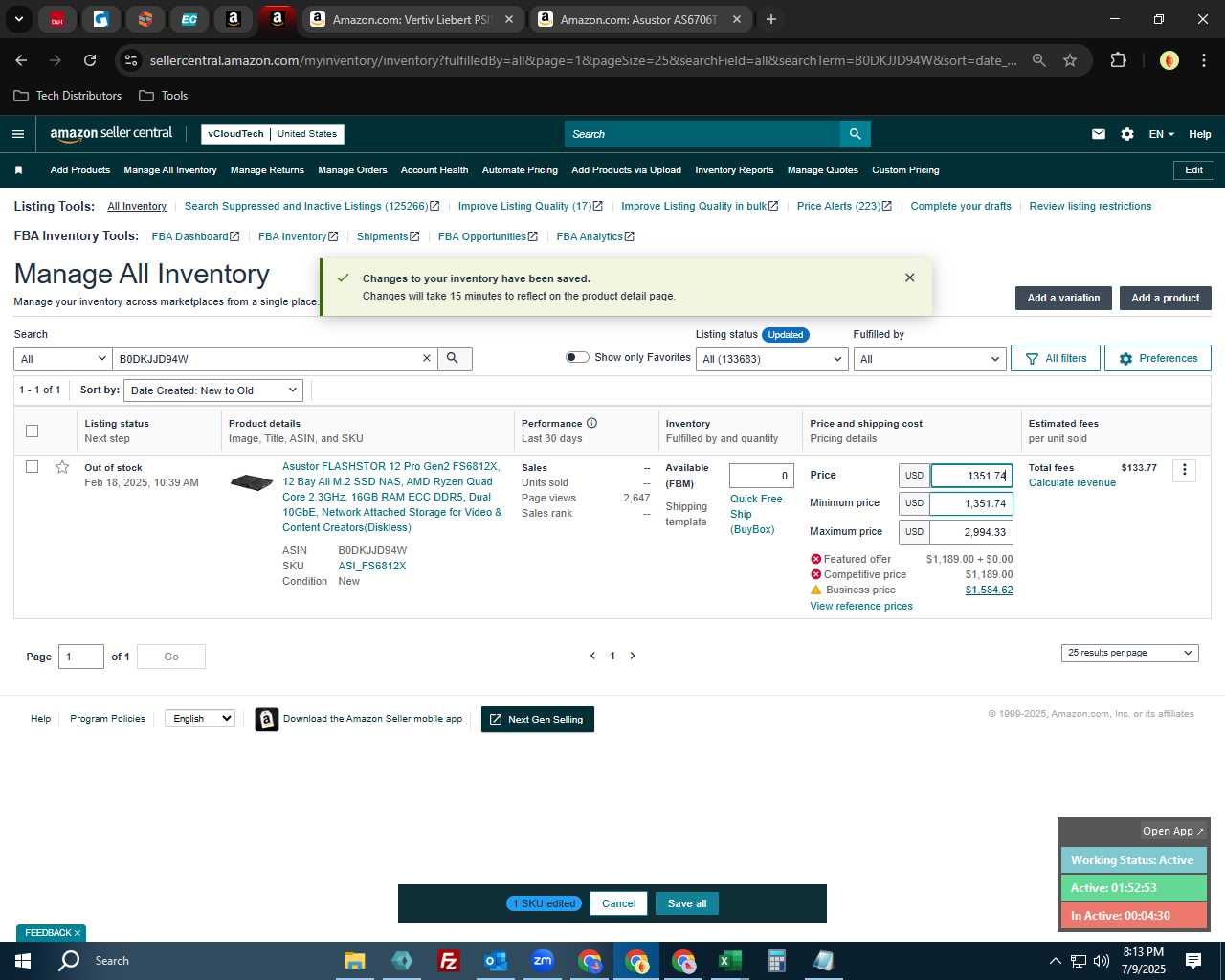Open Excel from the taskbar
Viewport: 1225px width, 980px height.
coord(729,961)
